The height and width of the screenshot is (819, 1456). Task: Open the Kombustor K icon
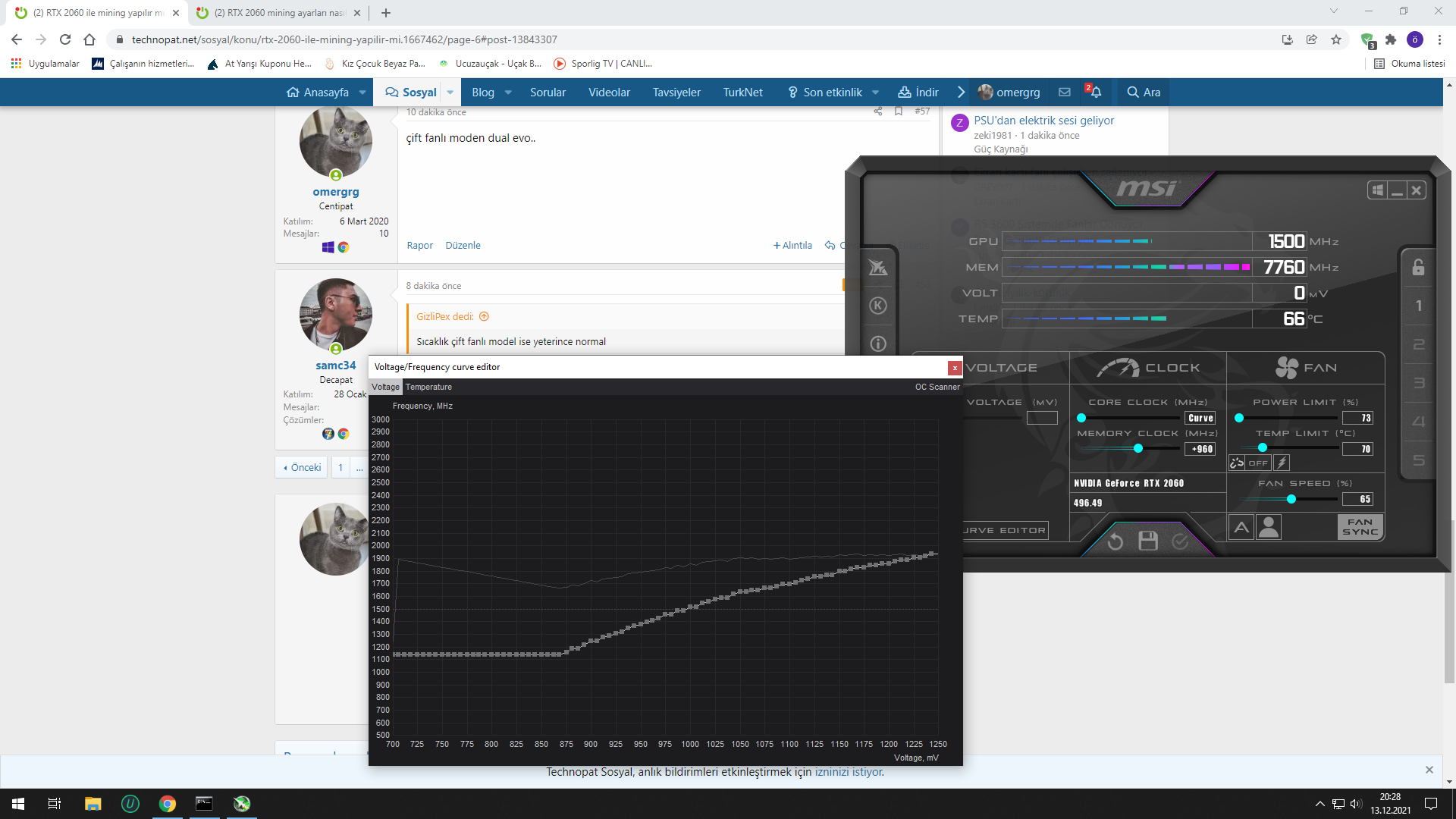[877, 306]
